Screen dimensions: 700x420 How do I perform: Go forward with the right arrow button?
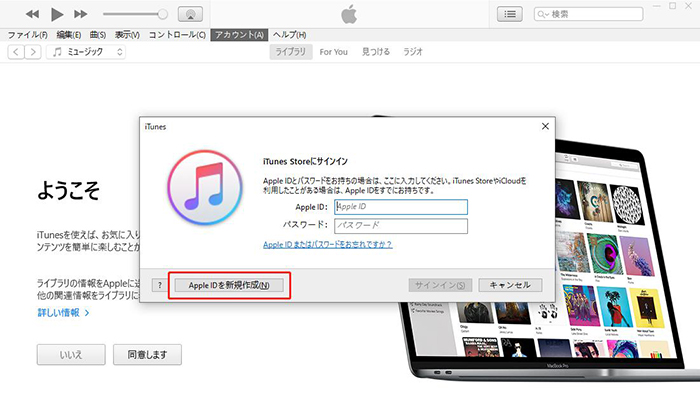pyautogui.click(x=33, y=52)
